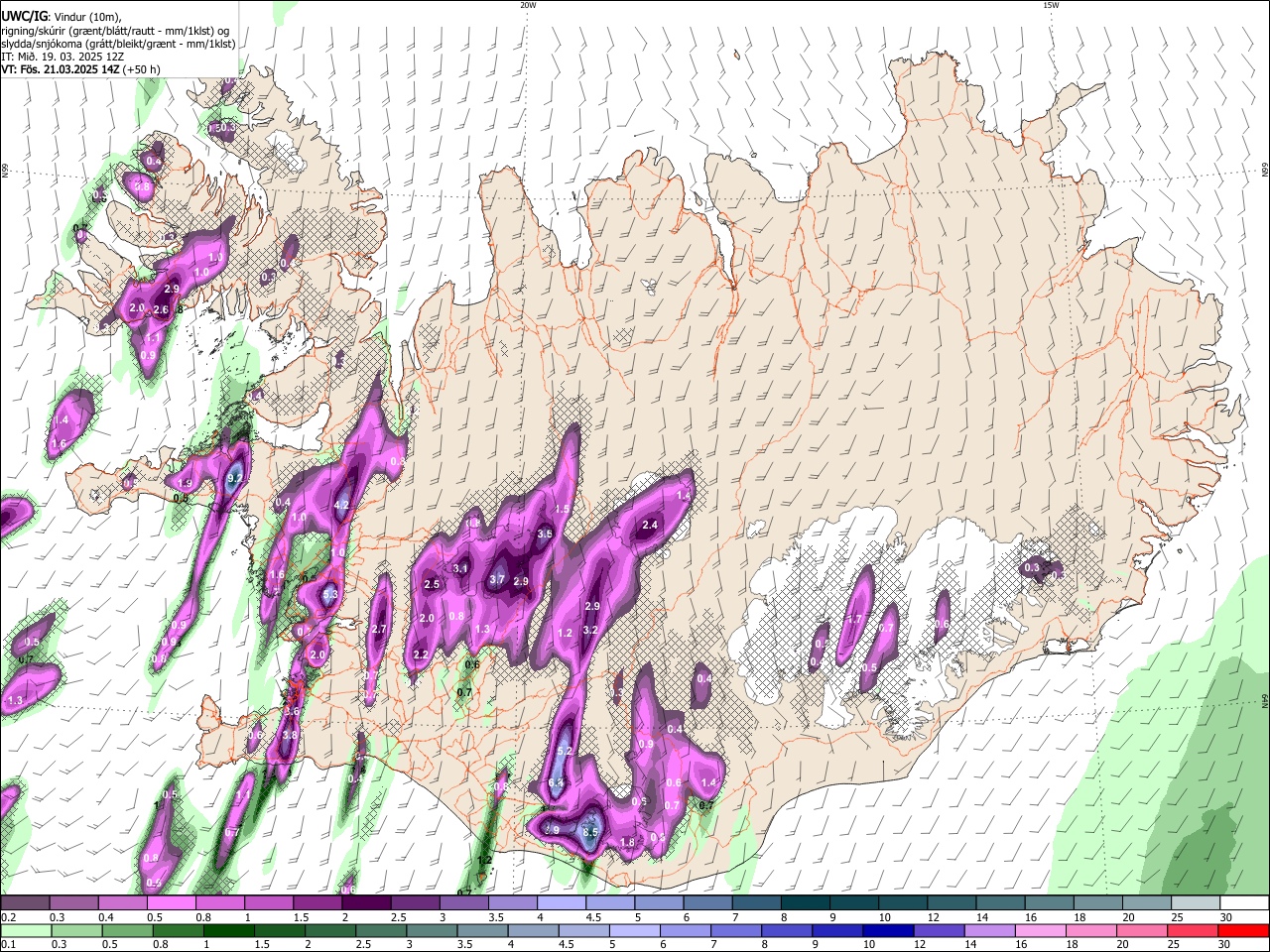The width and height of the screenshot is (1270, 952).
Task: Click the 1.7 value over the glacier
Action: (x=854, y=620)
